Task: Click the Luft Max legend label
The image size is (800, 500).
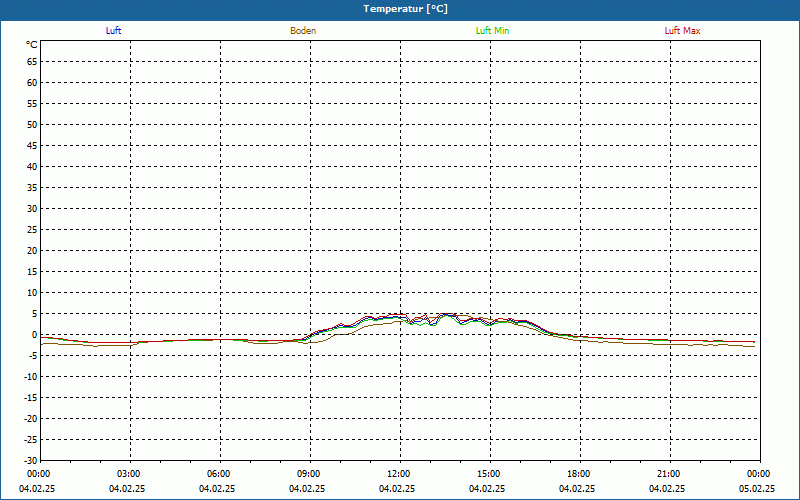Action: pyautogui.click(x=682, y=31)
